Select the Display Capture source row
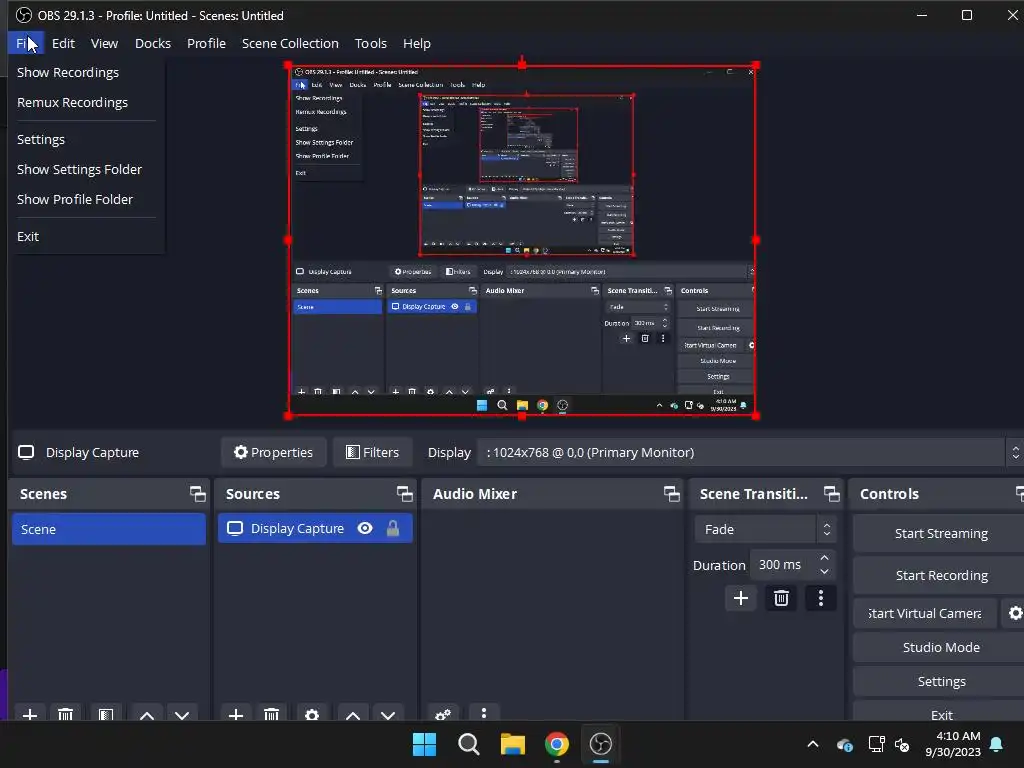1024x768 pixels. coord(315,528)
